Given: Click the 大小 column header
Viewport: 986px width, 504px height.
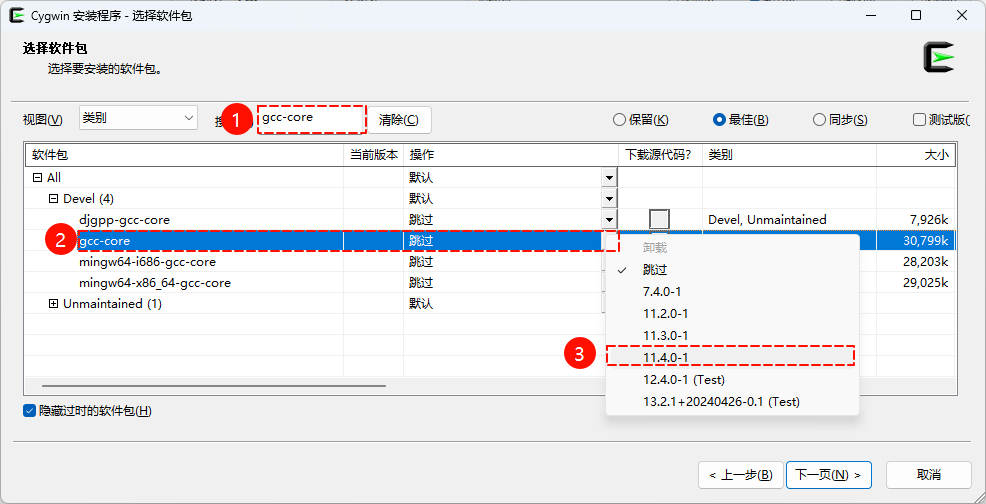Looking at the screenshot, I should 916,155.
